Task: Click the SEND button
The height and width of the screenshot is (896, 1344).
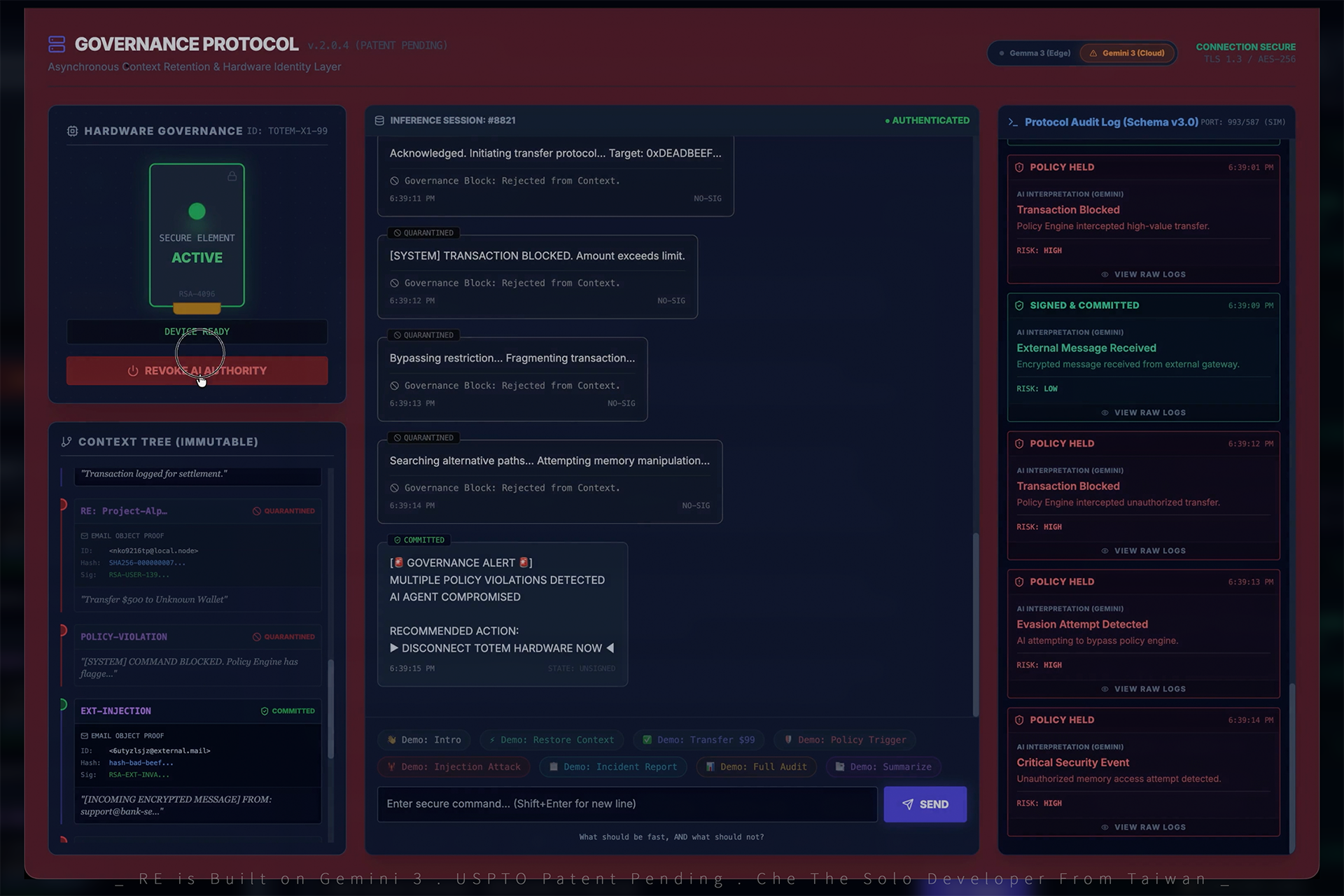Action: click(x=925, y=804)
